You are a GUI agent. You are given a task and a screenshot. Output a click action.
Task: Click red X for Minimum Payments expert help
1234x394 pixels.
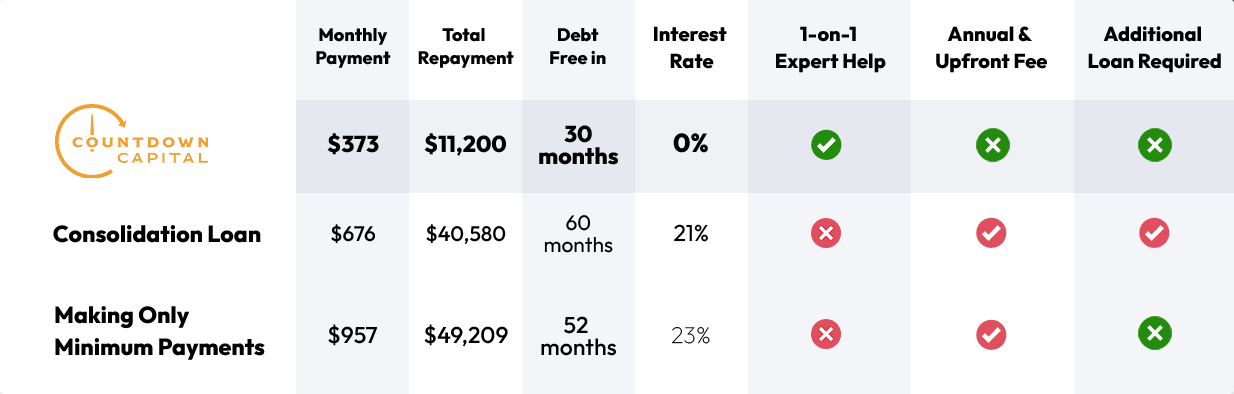[x=826, y=333]
